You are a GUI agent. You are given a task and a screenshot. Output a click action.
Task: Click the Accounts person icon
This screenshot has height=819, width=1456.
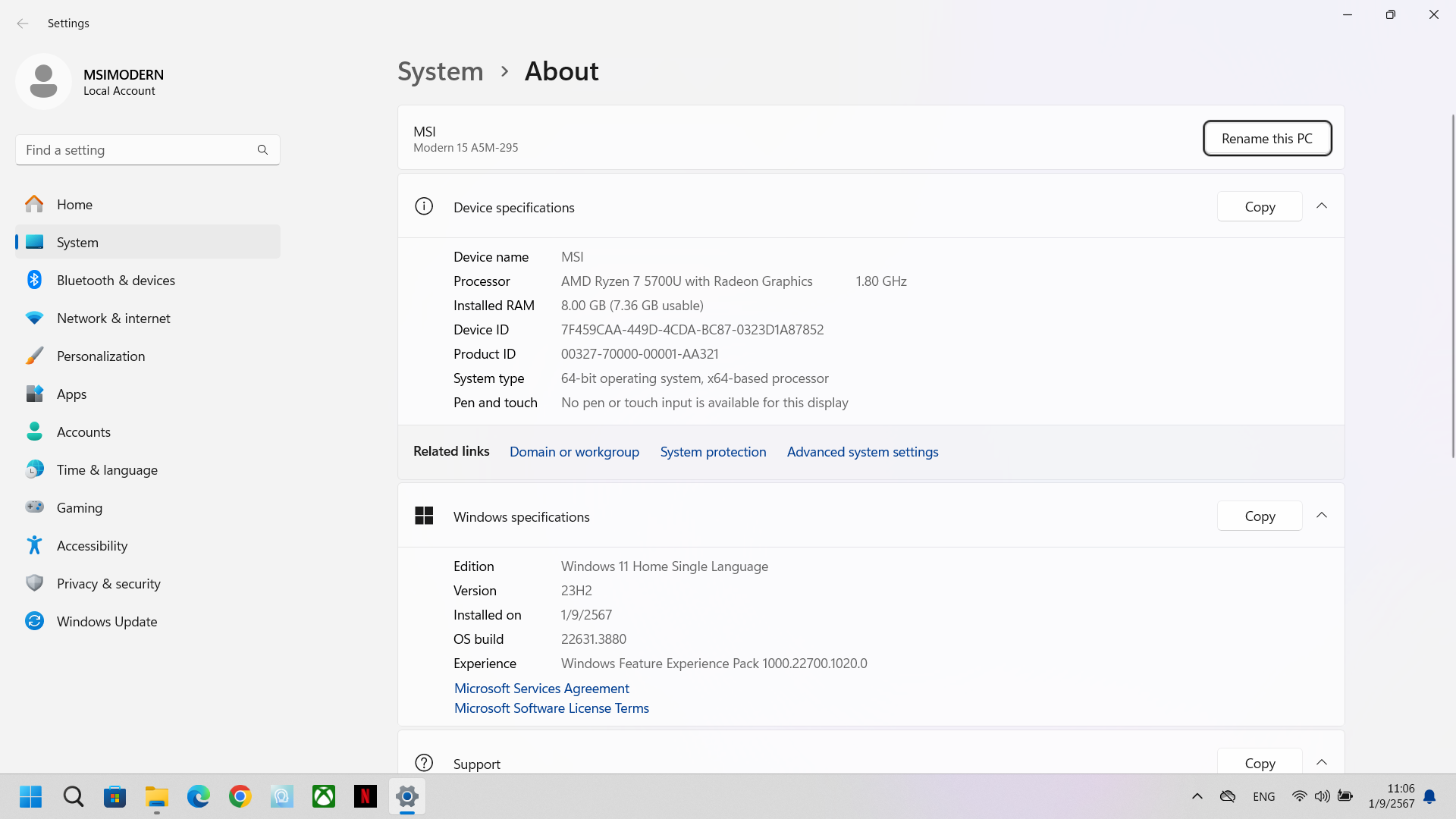click(x=34, y=431)
